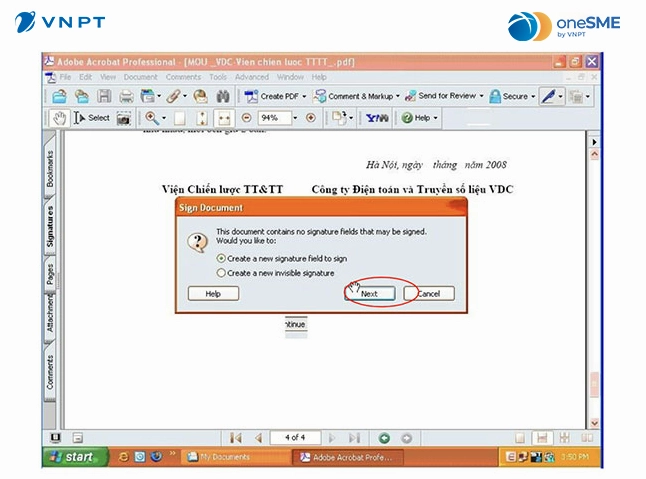Click Cancel in Sign Document dialog
Viewport: 646px width, 479px height.
pos(429,294)
